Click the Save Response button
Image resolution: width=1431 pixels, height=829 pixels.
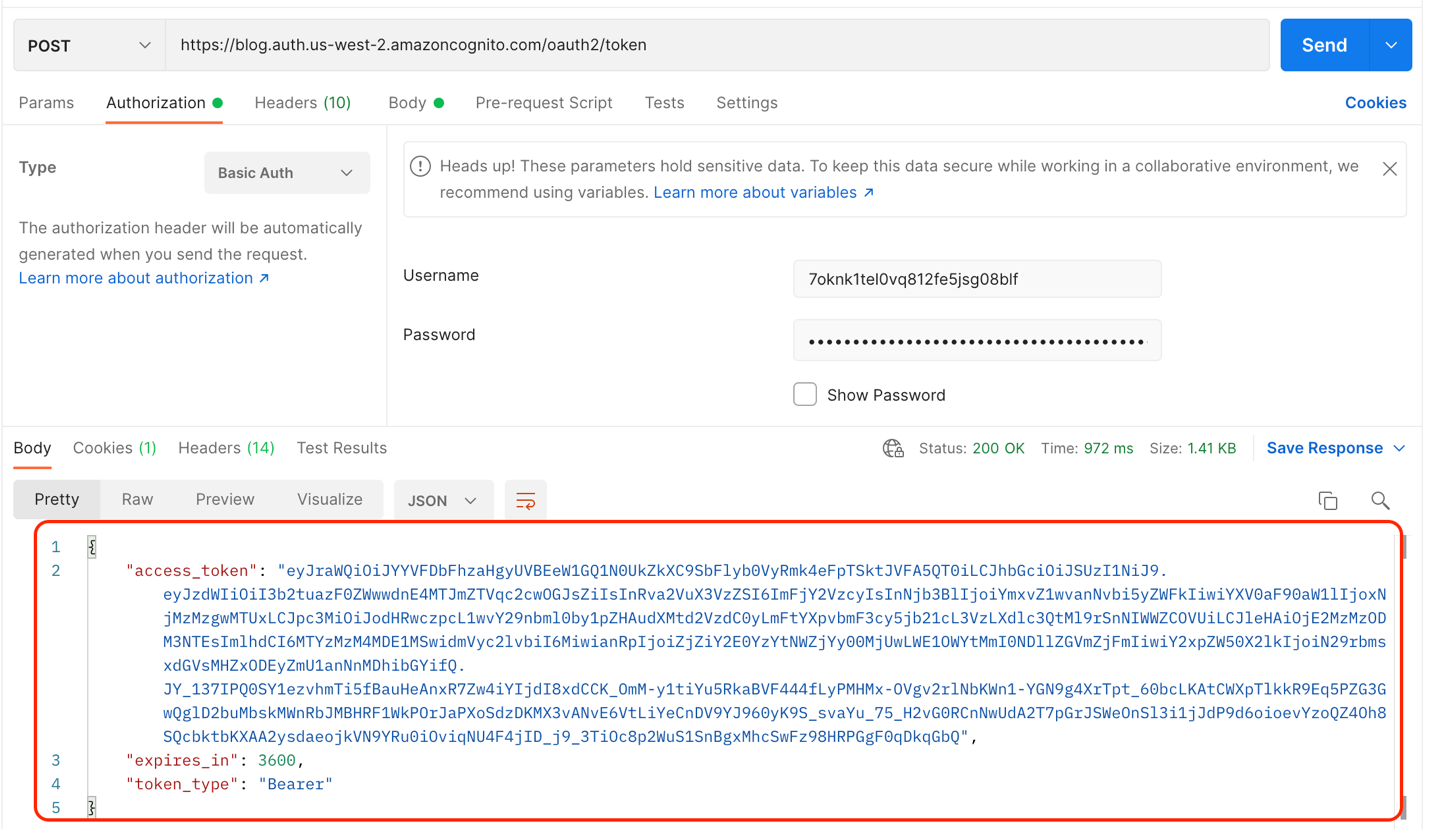1324,448
